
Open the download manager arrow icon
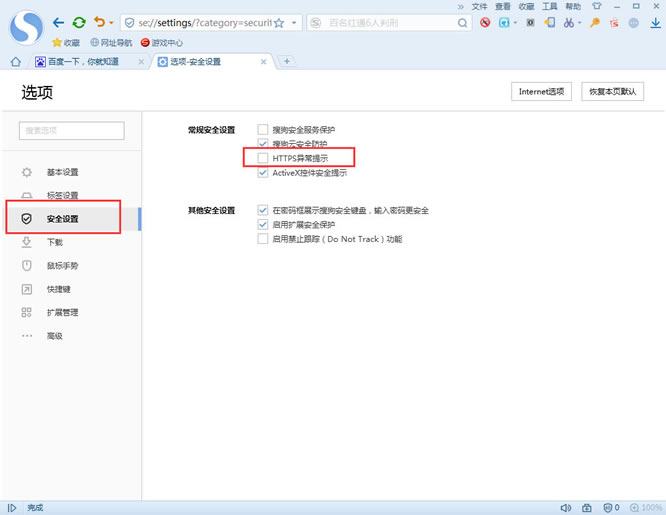(x=655, y=23)
